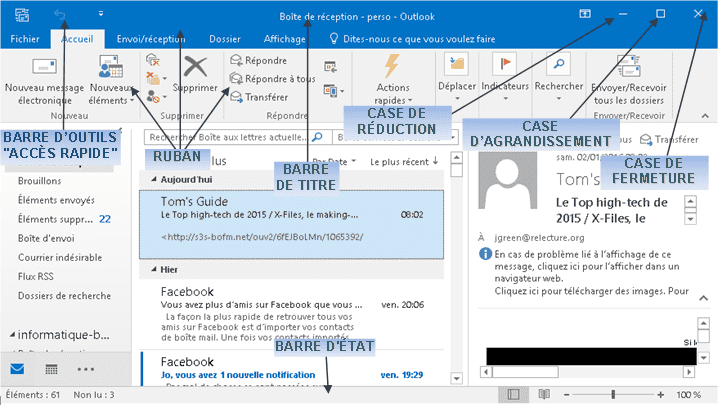Select the Tom's Guide email
The width and height of the screenshot is (718, 405).
(292, 224)
